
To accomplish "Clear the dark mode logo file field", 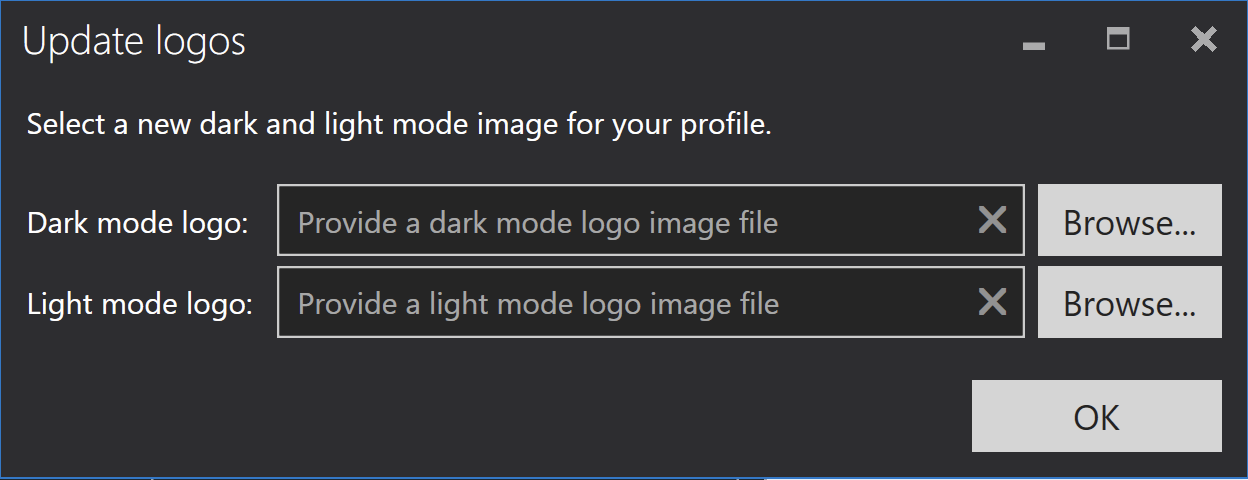I will pyautogui.click(x=992, y=220).
